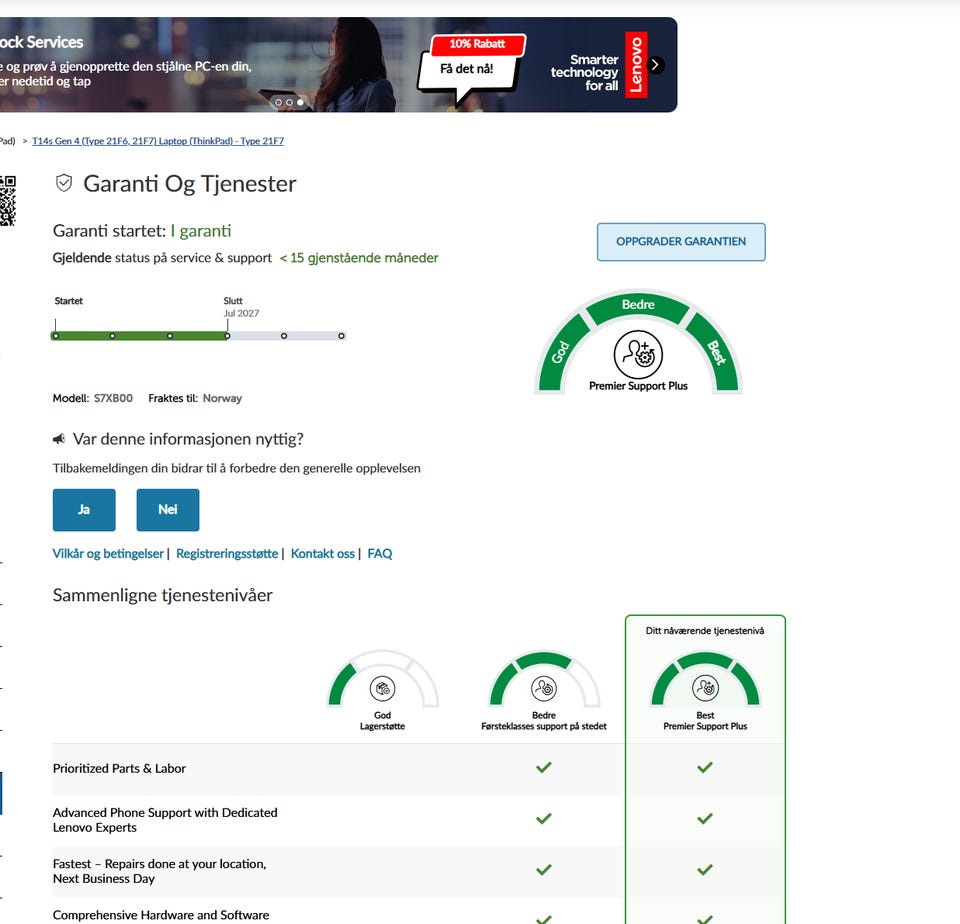The width and height of the screenshot is (960, 924).
Task: Click the Best checkmark for Advanced Phone Support
Action: tap(705, 819)
